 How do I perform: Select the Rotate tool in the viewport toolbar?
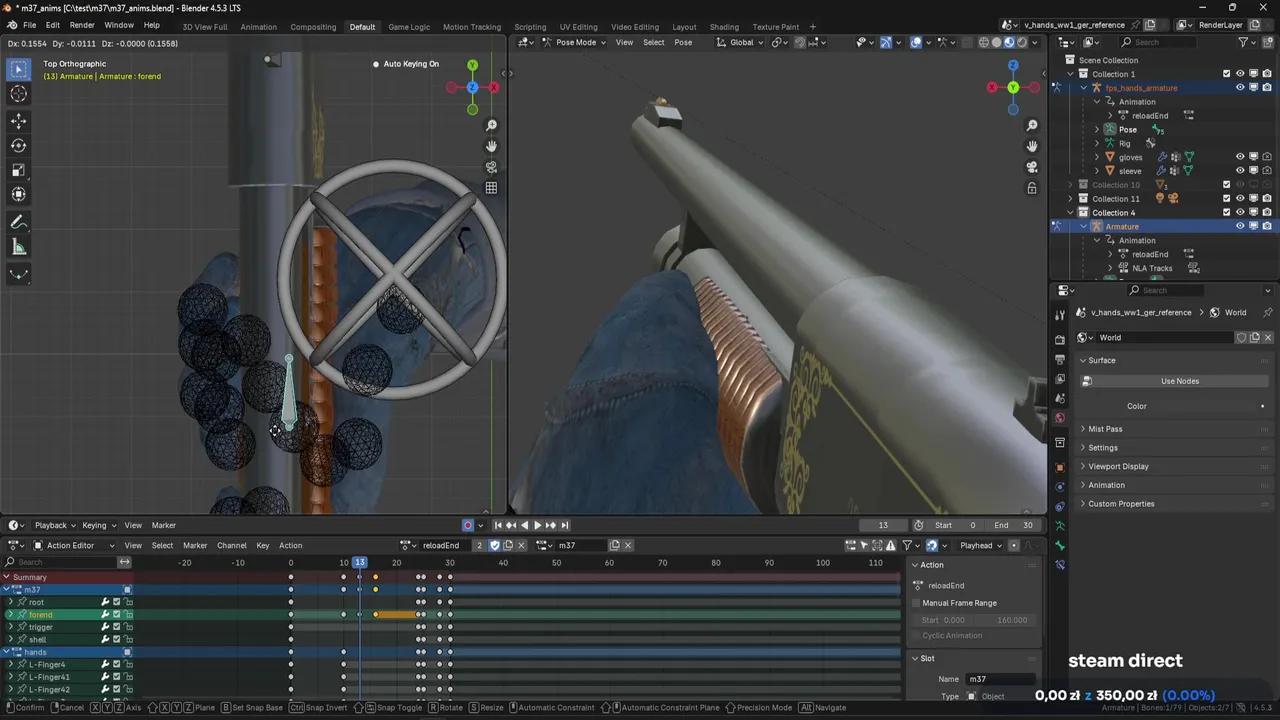pos(19,145)
